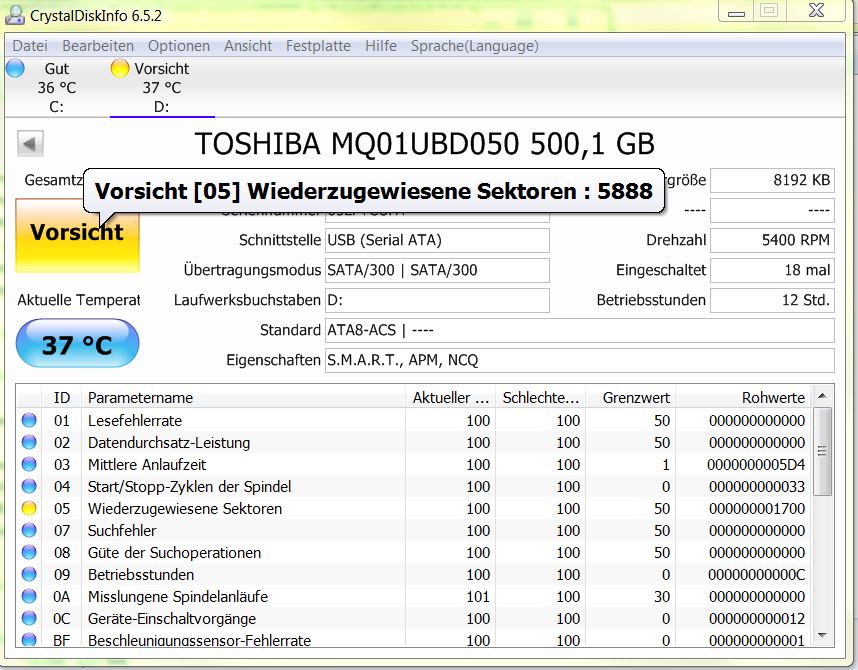Click status orb of Lesefehlerrate row
This screenshot has width=858, height=670.
tap(29, 420)
